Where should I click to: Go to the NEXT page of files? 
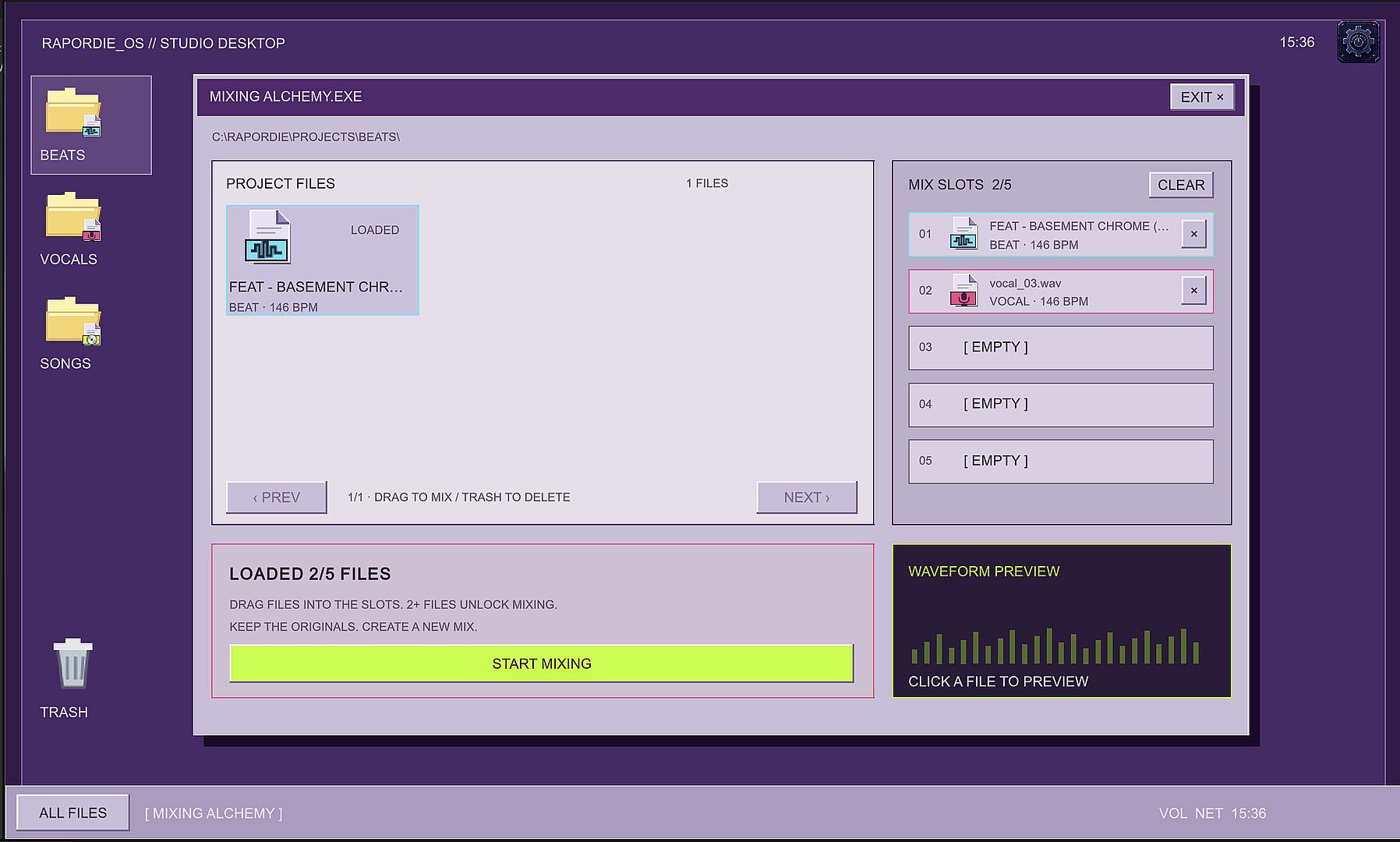(x=807, y=497)
